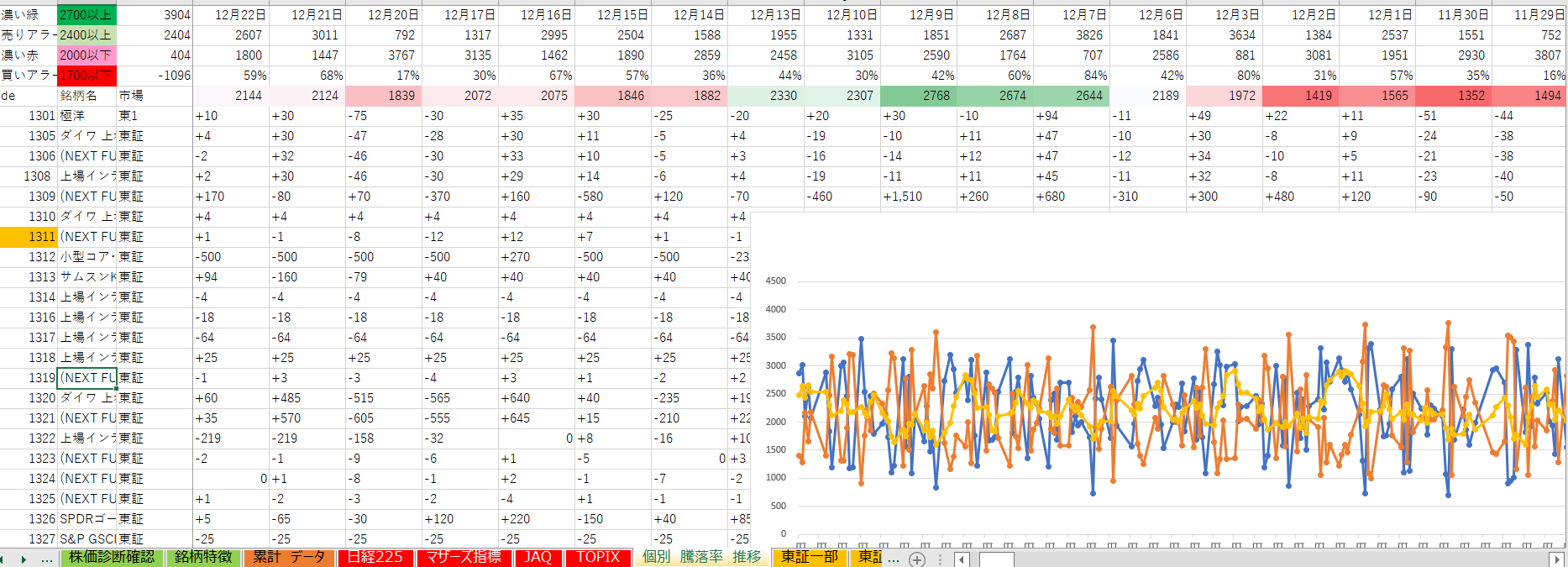Click the previous sheet navigation arrow
1568x567 pixels.
coord(3,559)
